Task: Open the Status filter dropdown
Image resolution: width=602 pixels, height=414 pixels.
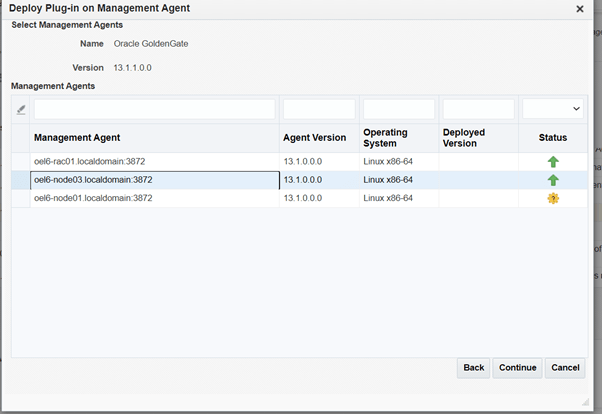Action: click(553, 108)
